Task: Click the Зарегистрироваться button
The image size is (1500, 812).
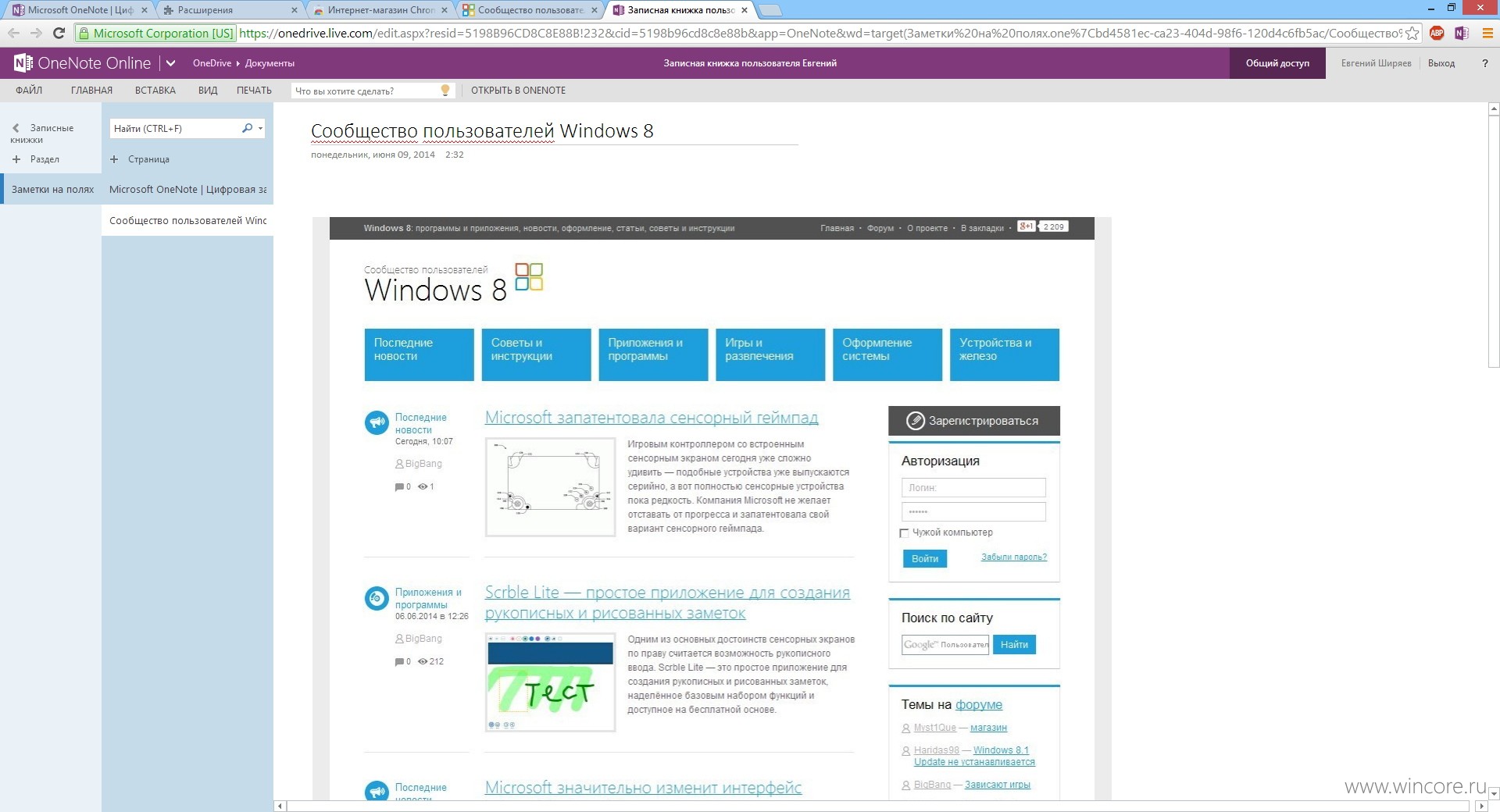Action: coord(974,421)
